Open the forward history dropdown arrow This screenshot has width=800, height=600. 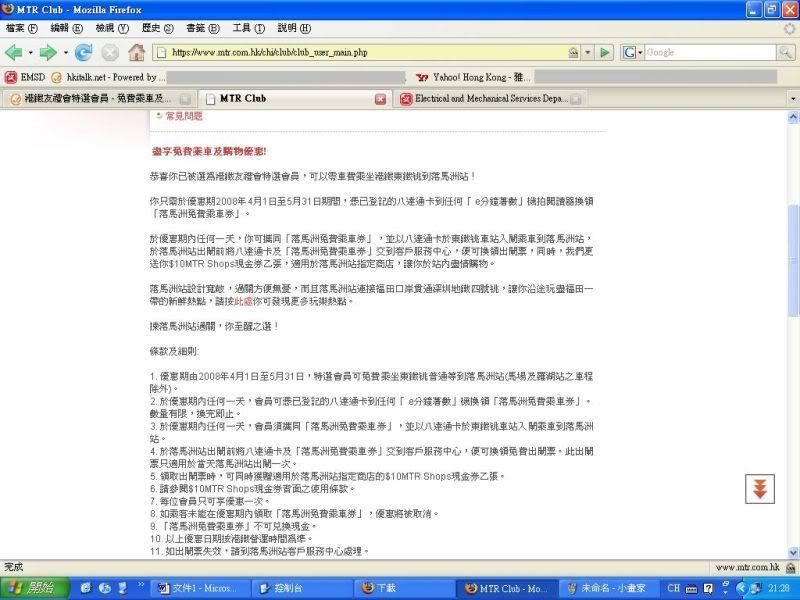pyautogui.click(x=65, y=53)
